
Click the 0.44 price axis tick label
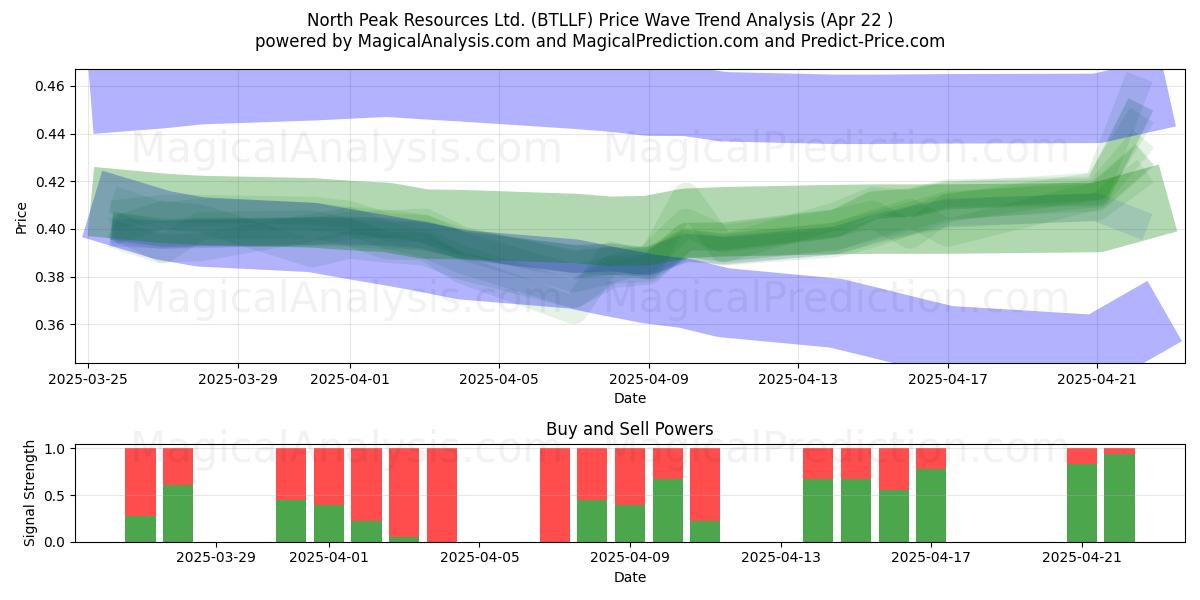click(x=52, y=134)
